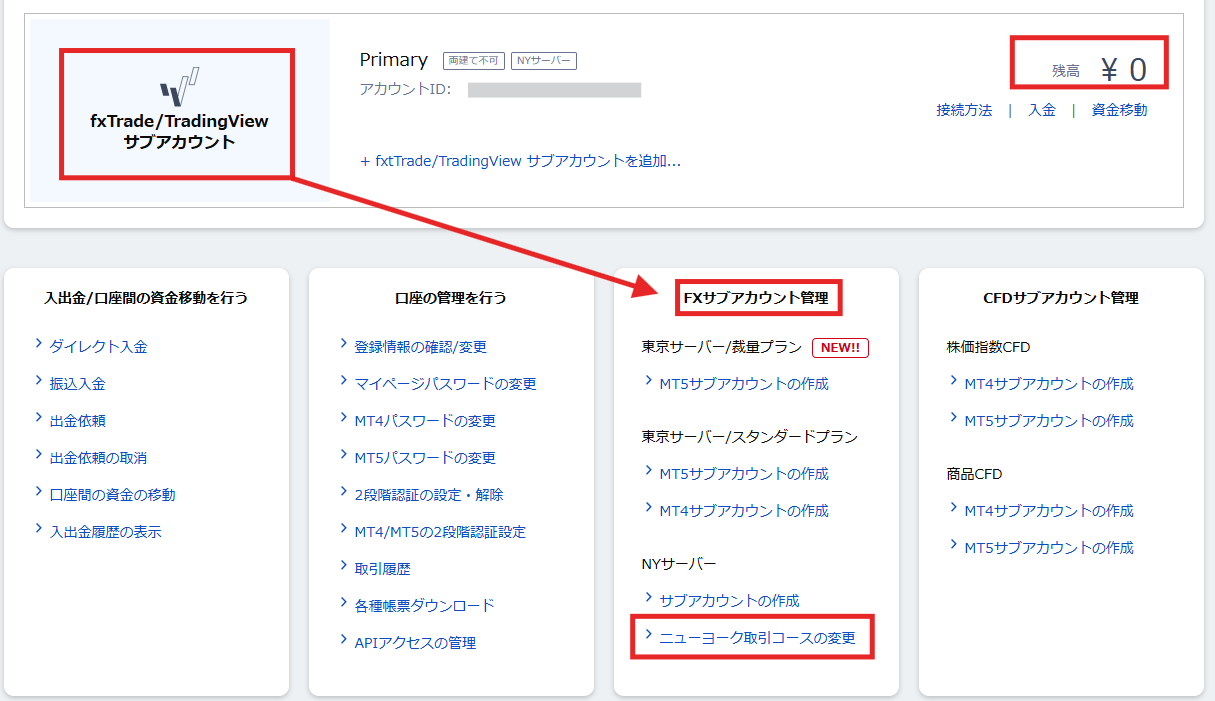Open 出金依頼 link
This screenshot has height=701, width=1215.
coord(77,421)
